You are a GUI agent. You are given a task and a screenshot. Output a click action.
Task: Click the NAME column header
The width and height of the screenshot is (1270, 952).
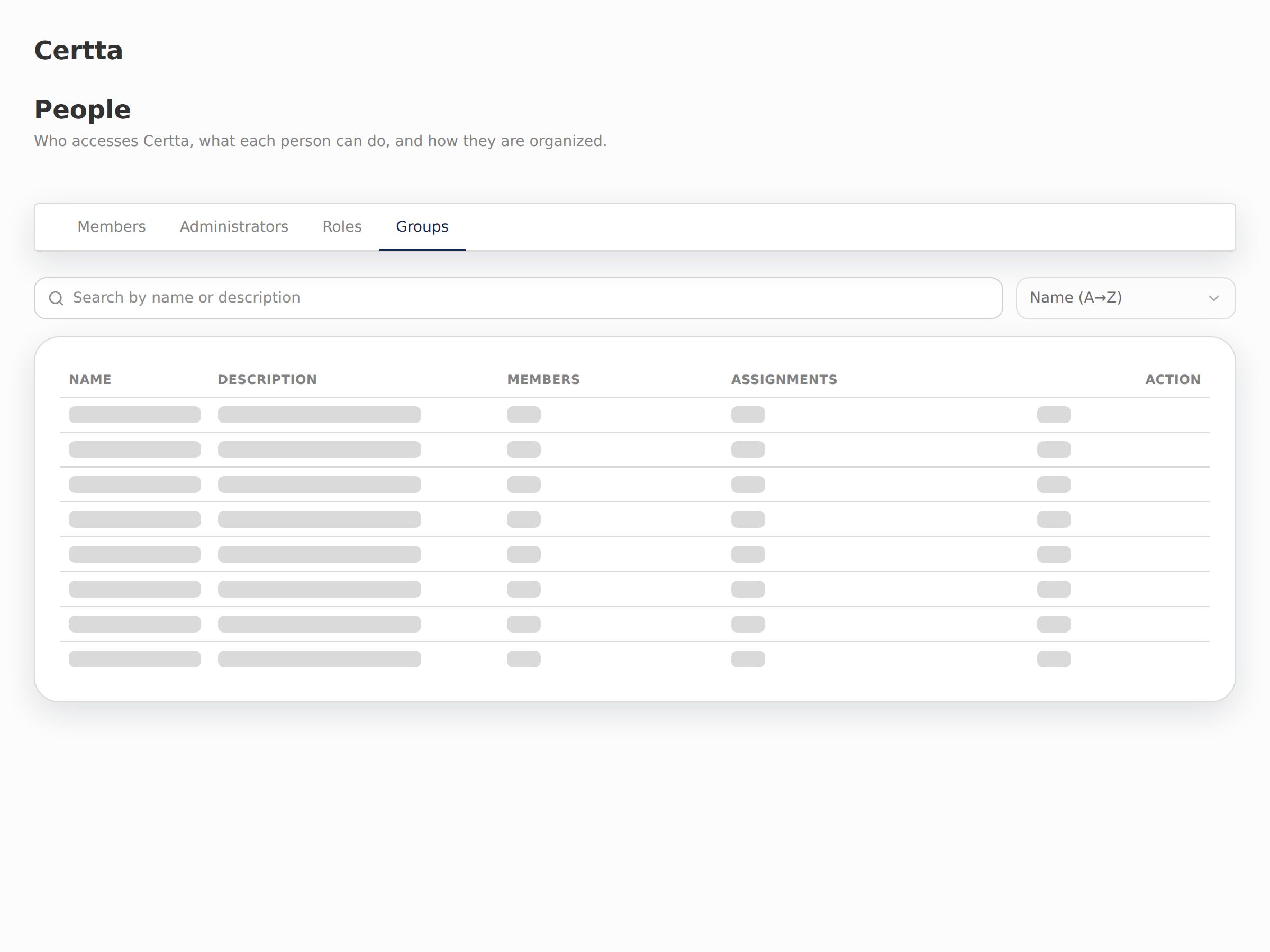point(90,379)
